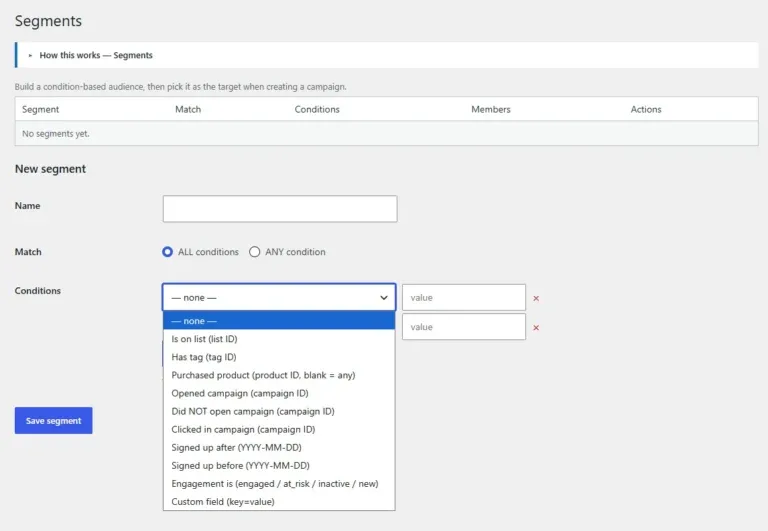Click the 'No segments yet.' row
Image resolution: width=768 pixels, height=531 pixels.
[x=386, y=133]
